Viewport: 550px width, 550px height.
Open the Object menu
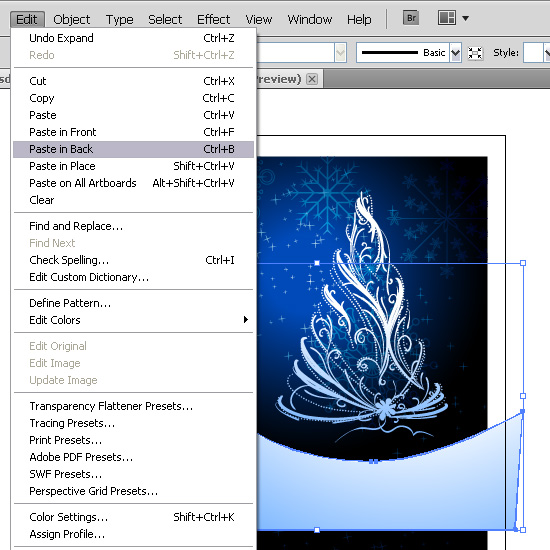[x=72, y=19]
